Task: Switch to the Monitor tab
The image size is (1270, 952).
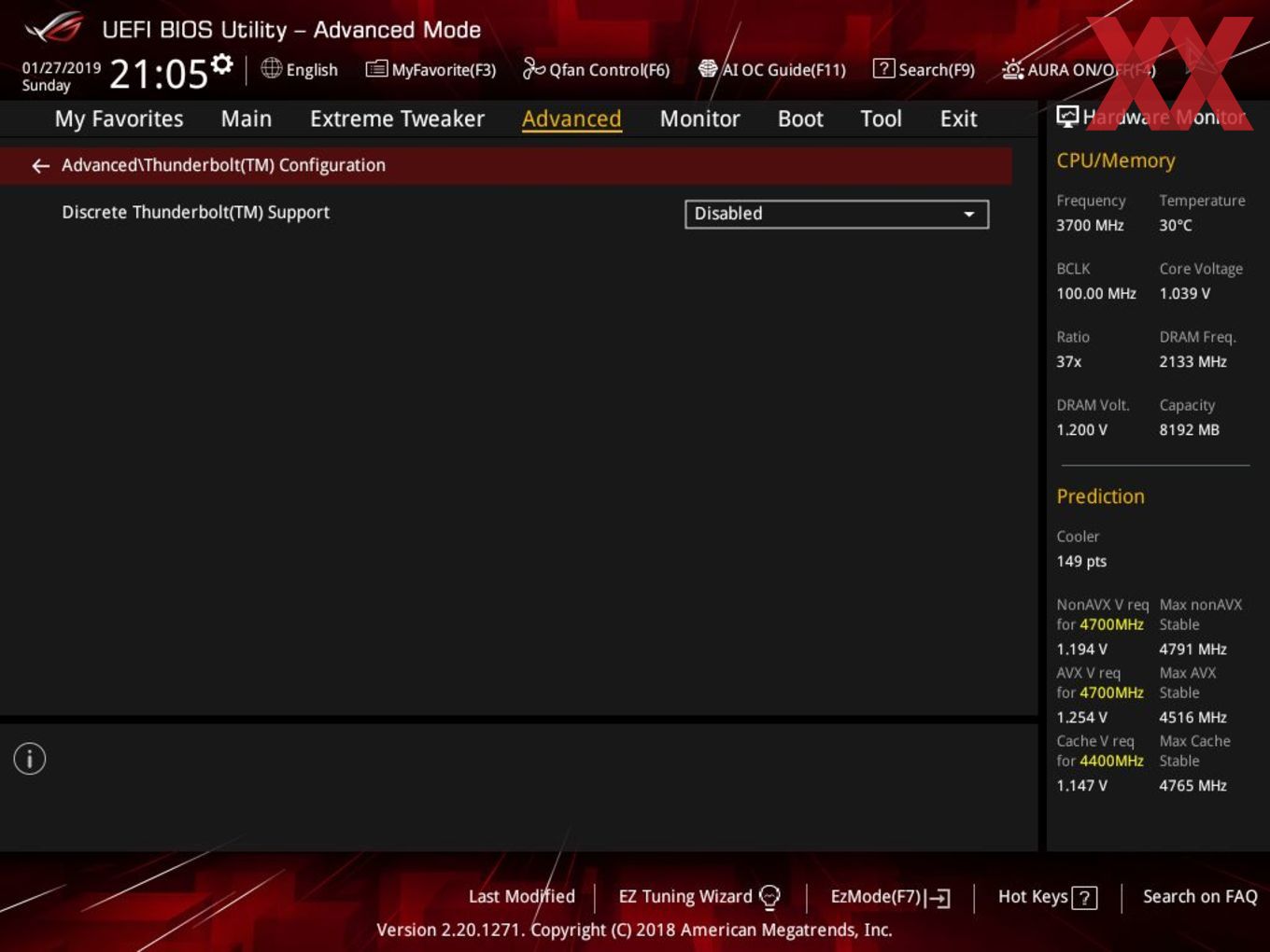Action: 699,119
